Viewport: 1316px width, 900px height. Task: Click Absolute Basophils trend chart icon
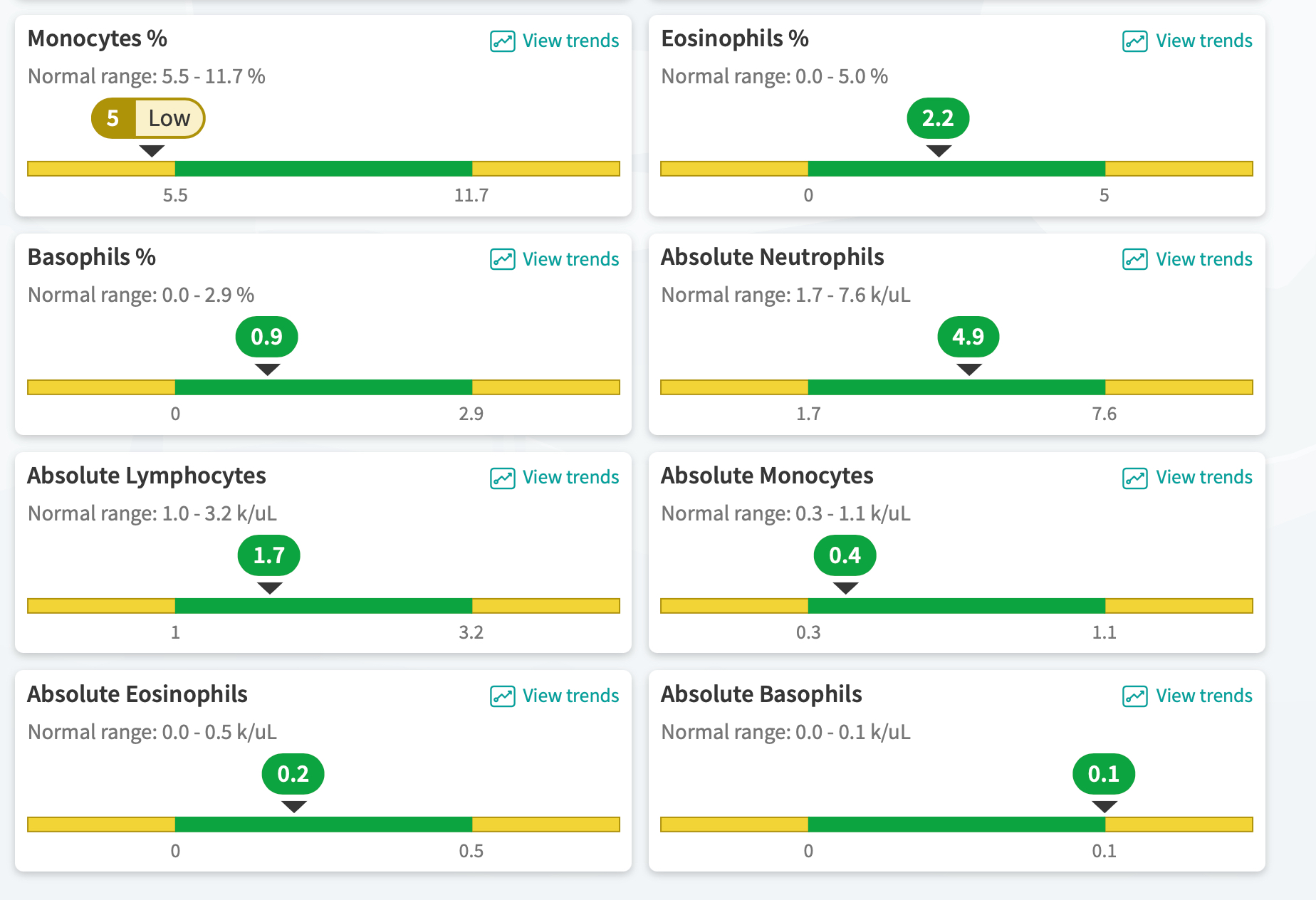tap(1134, 696)
